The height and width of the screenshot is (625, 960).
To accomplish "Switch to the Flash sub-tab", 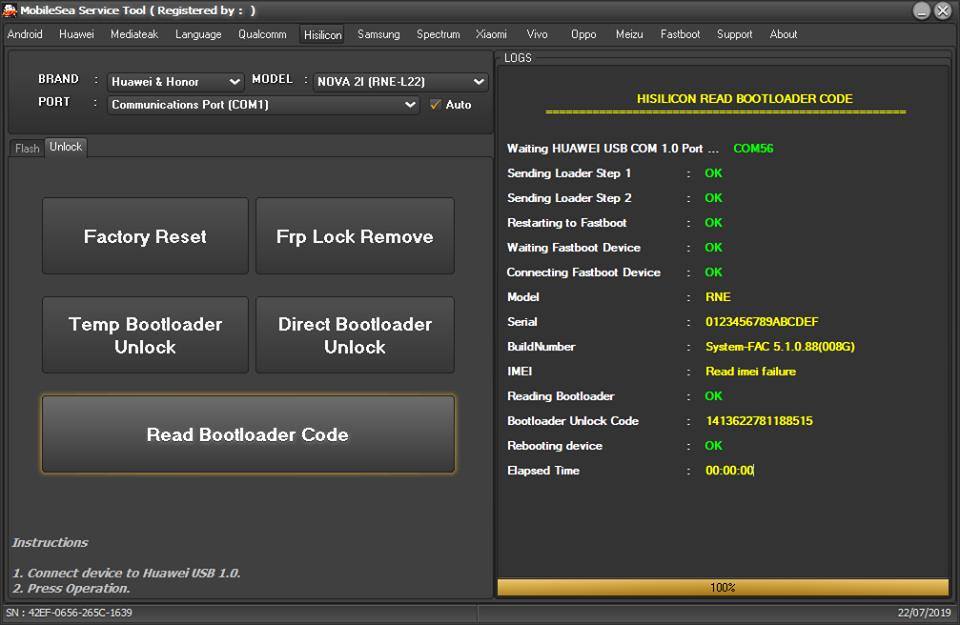I will 27,148.
